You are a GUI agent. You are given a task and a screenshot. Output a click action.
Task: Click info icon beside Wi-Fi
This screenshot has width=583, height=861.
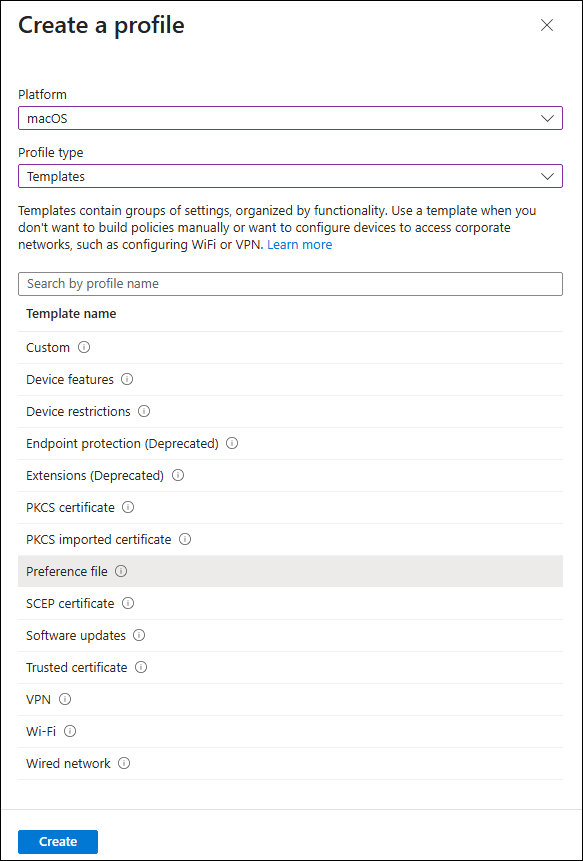coord(70,731)
